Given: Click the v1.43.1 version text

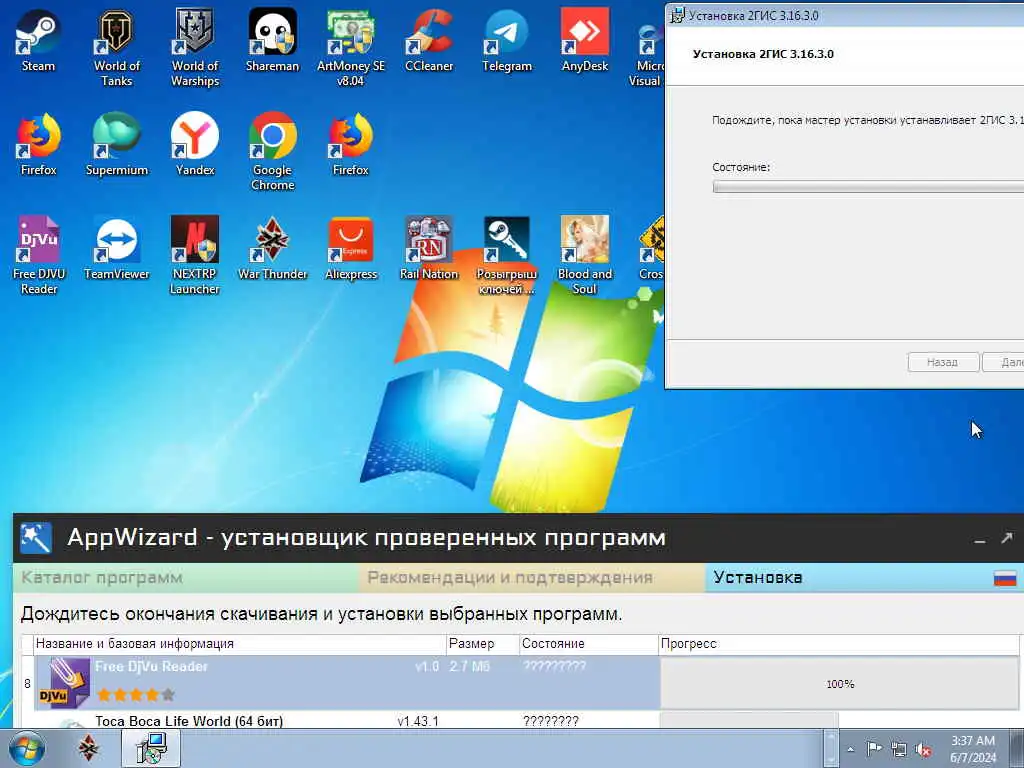Looking at the screenshot, I should (418, 721).
